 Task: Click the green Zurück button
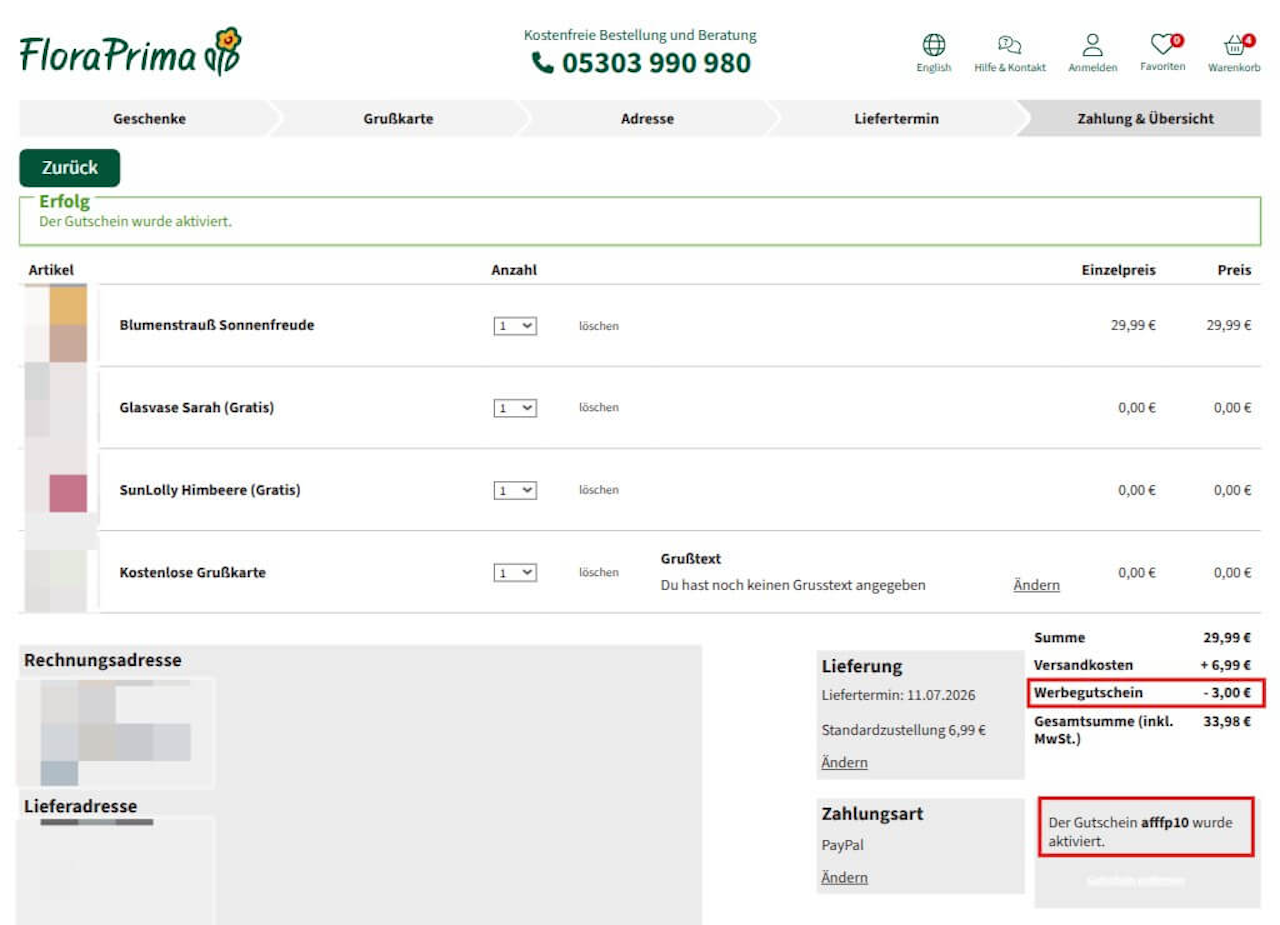tap(70, 168)
